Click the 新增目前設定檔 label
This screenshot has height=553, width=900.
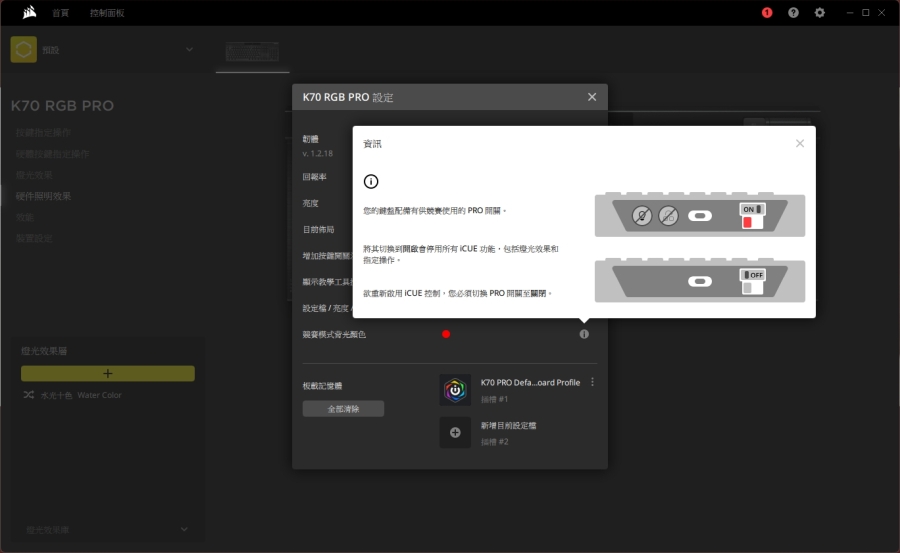pyautogui.click(x=509, y=426)
